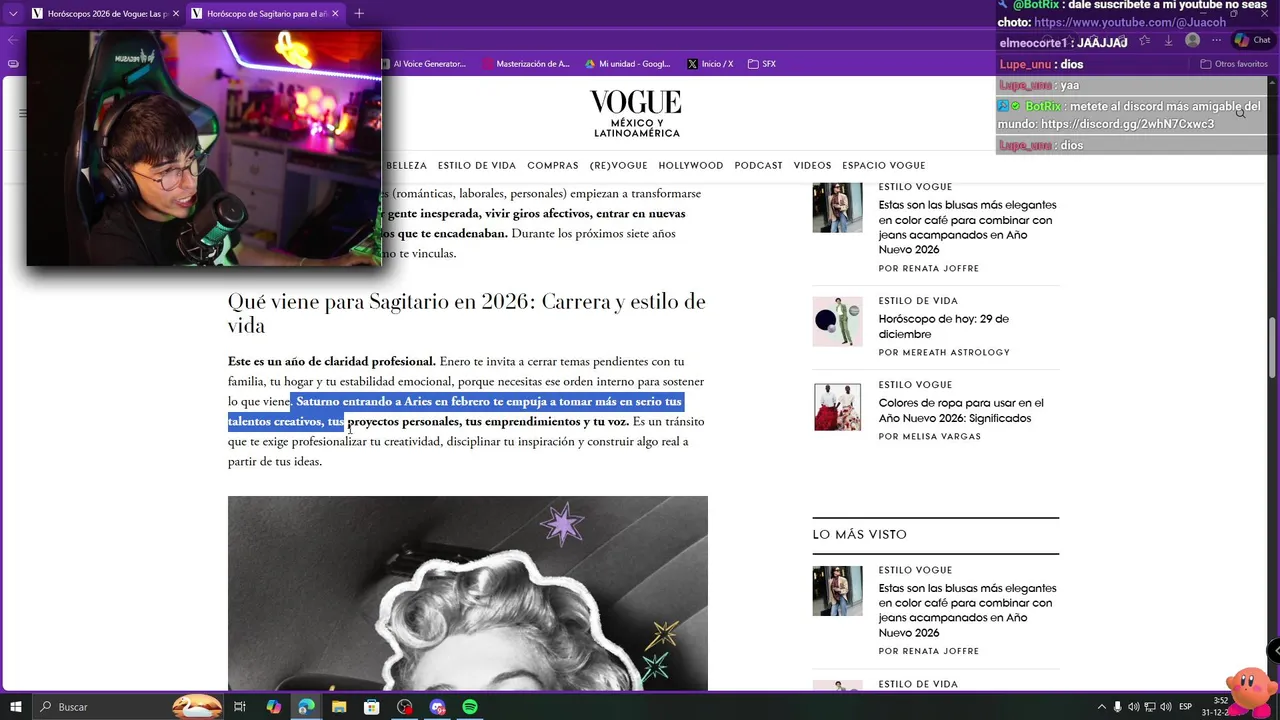1280x720 pixels.
Task: Open a new browser tab
Action: pyautogui.click(x=359, y=13)
